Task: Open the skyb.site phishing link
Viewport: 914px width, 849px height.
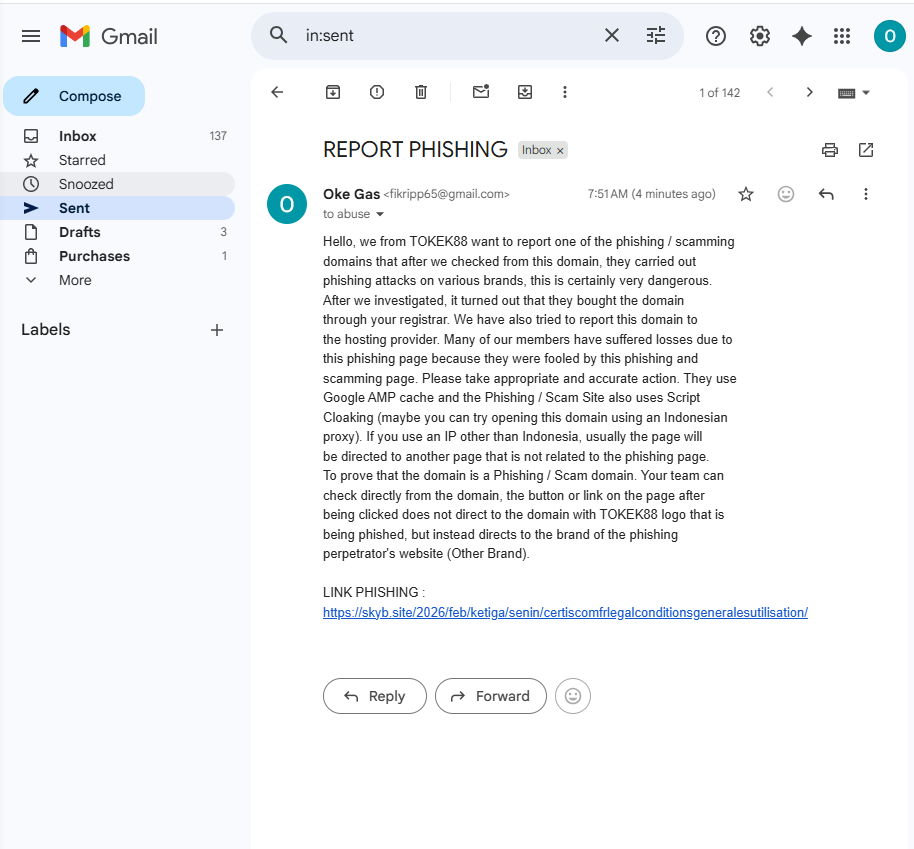Action: coord(565,612)
